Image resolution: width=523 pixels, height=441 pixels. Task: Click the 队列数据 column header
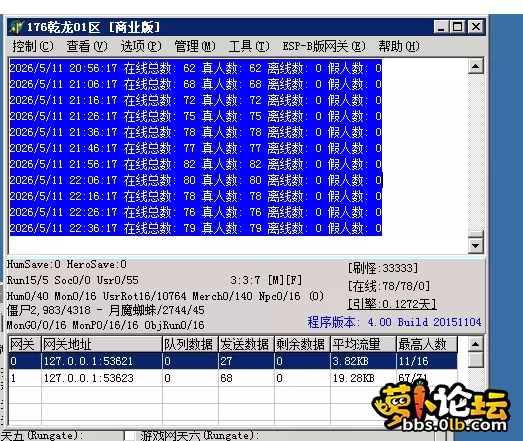click(x=190, y=344)
